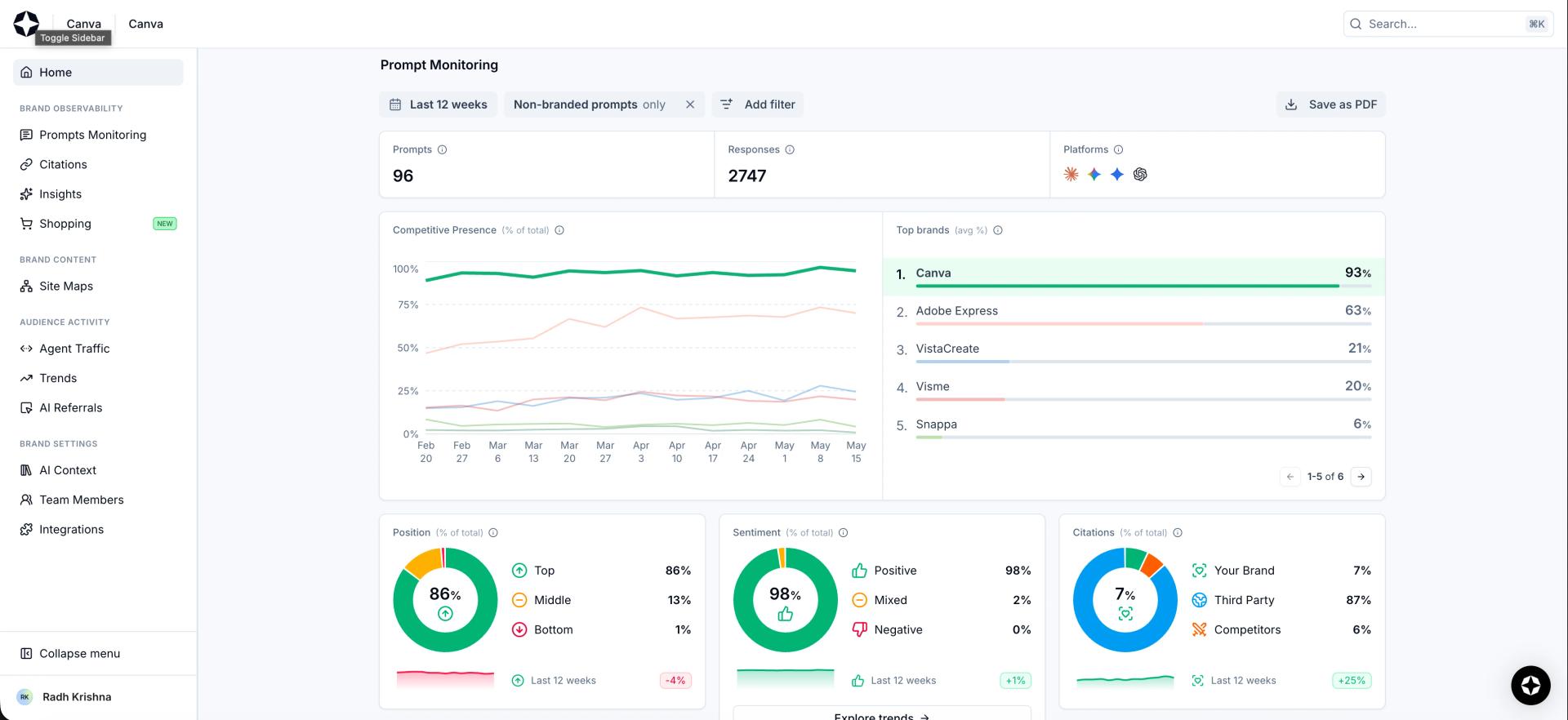
Task: Go to Citations in the sidebar
Action: (98, 165)
